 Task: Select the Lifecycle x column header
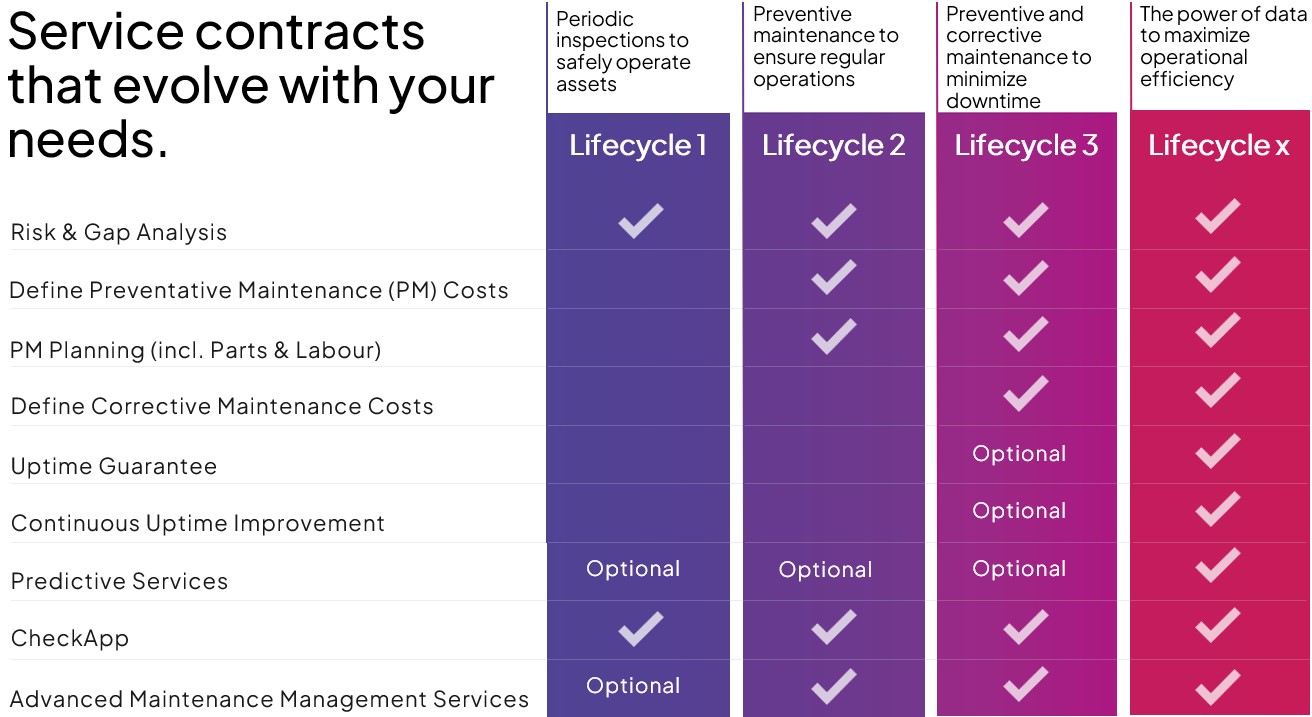click(x=1219, y=146)
